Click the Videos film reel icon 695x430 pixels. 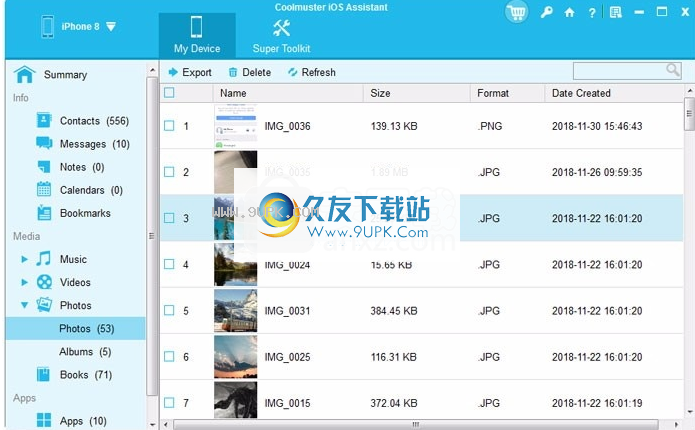coord(44,282)
